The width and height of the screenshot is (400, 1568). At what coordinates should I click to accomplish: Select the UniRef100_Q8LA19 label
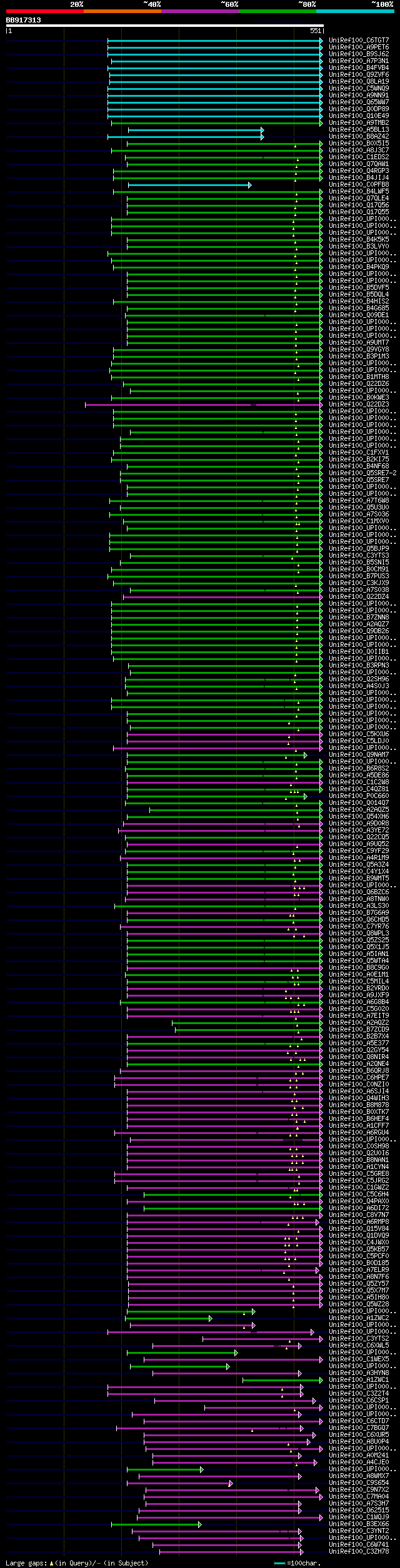click(x=359, y=82)
